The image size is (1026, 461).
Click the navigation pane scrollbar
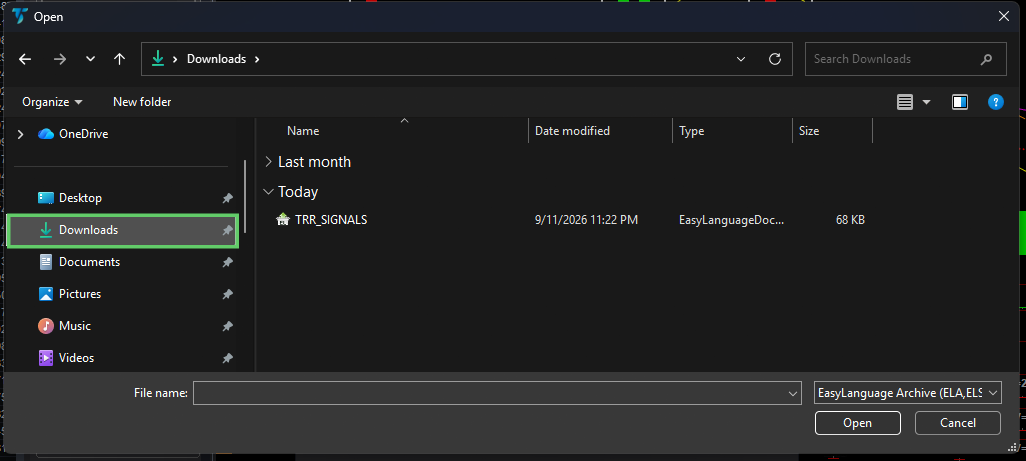point(245,196)
